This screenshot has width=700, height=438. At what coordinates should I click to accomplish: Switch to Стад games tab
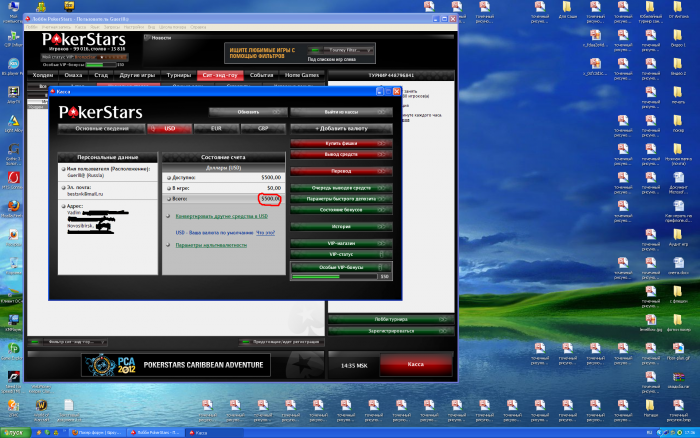pos(101,75)
